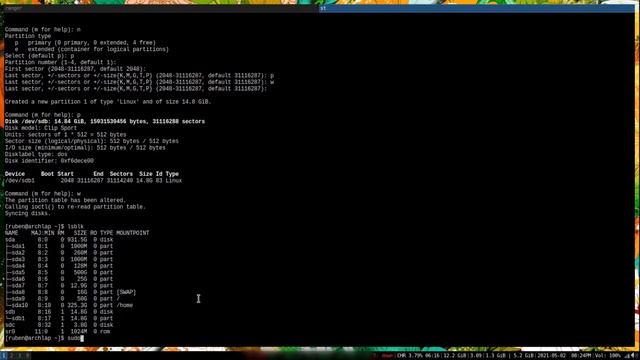Click the 'e extended' partition type line
Image resolution: width=640 pixels, height=360 pixels.
coord(92,49)
